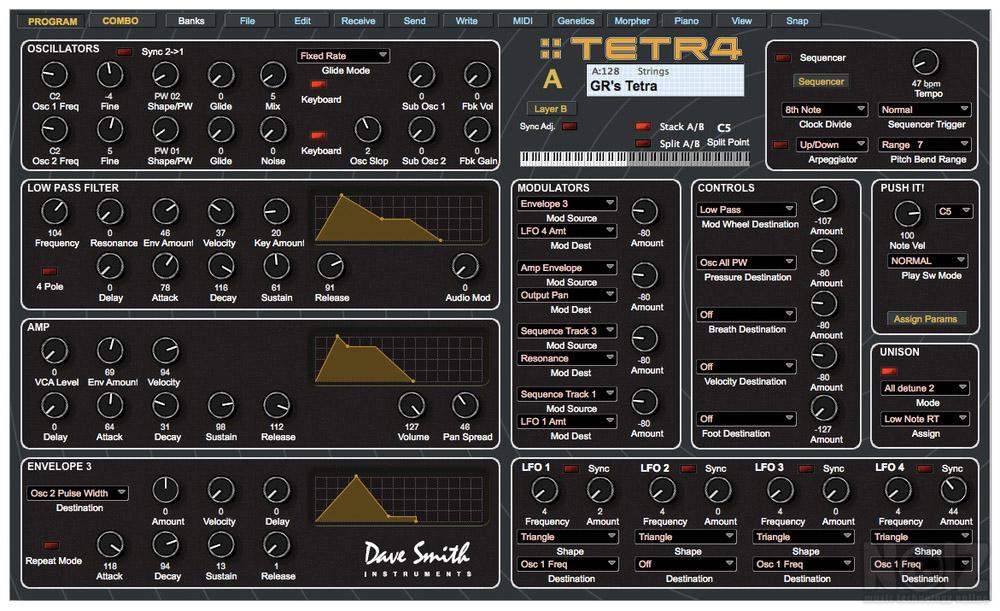Open the Banks menu
The width and height of the screenshot is (1000, 611).
190,20
